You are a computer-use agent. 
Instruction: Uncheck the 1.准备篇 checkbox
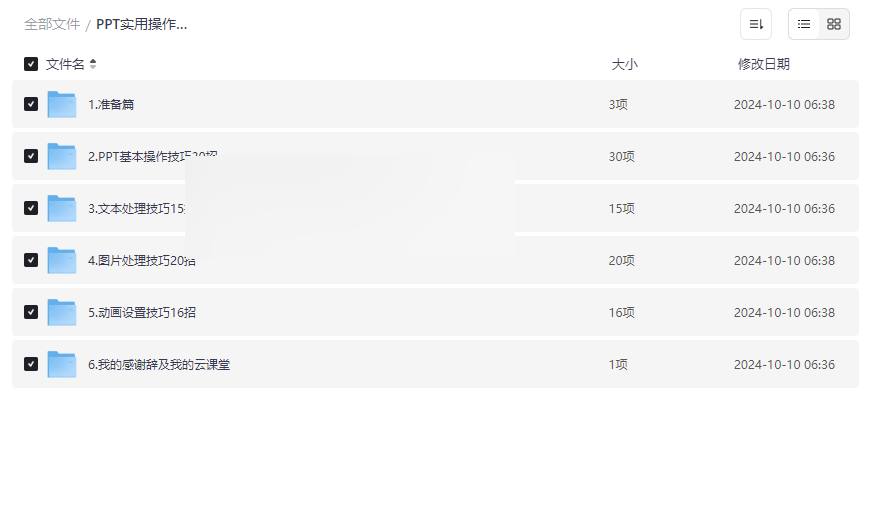pyautogui.click(x=31, y=104)
